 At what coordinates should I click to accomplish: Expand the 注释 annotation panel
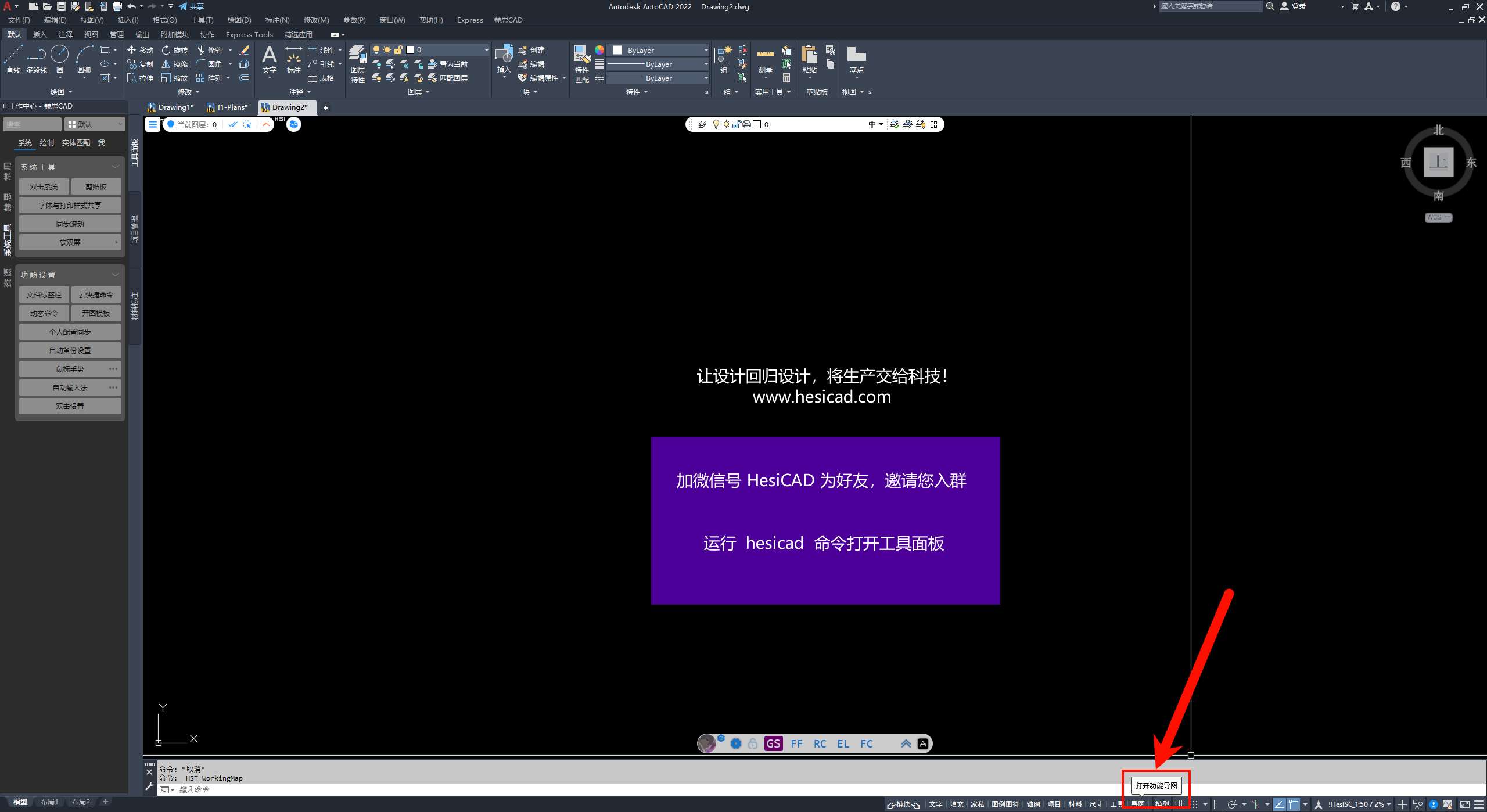[x=300, y=92]
